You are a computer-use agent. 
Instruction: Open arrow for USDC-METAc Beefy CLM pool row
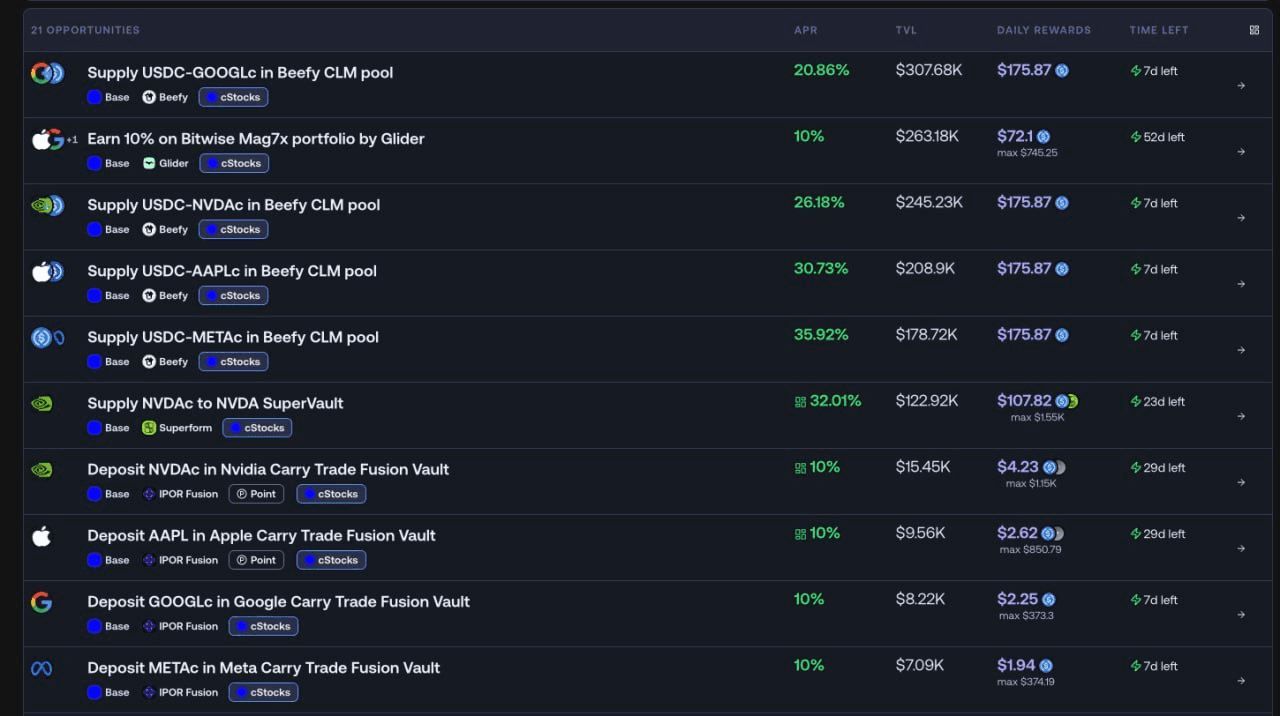1241,350
